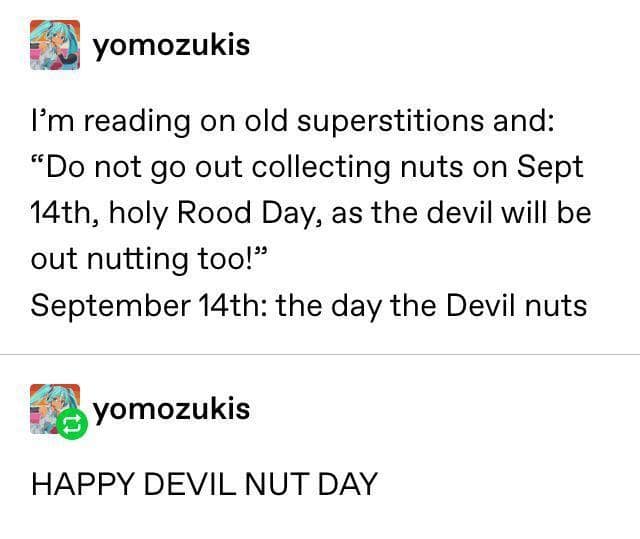Click the word "Rood" in the quote
This screenshot has width=640, height=539.
point(219,213)
